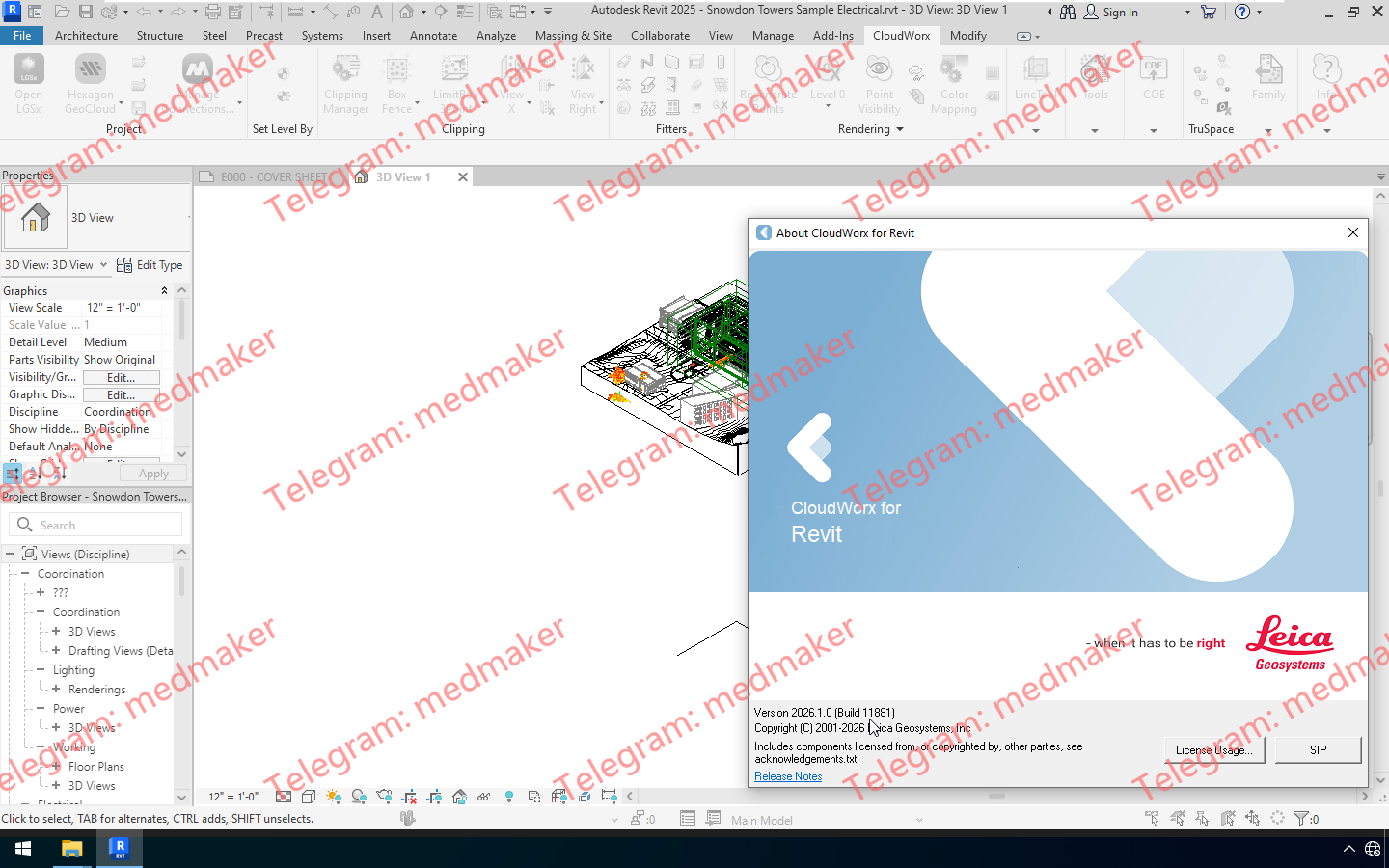
Task: Expand the Rendering panel dropdown arrow
Action: point(900,129)
